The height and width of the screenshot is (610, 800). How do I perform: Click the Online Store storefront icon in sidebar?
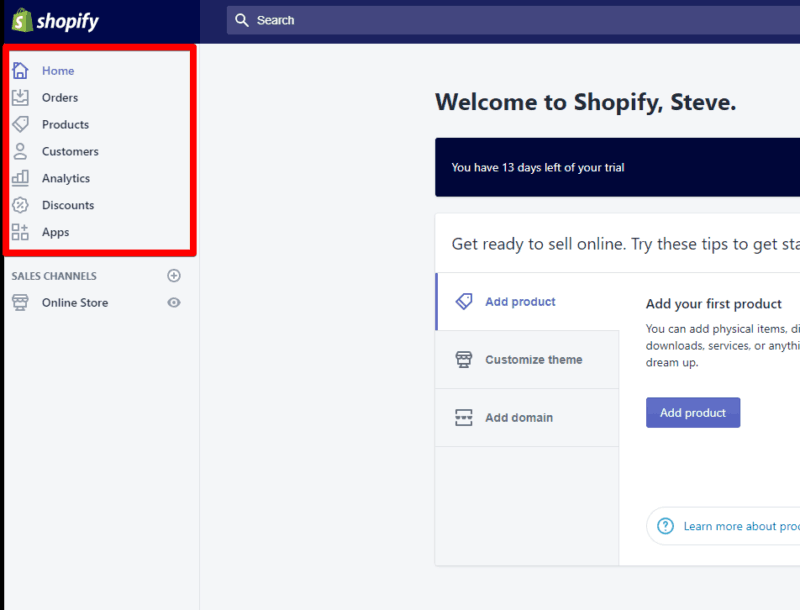20,302
